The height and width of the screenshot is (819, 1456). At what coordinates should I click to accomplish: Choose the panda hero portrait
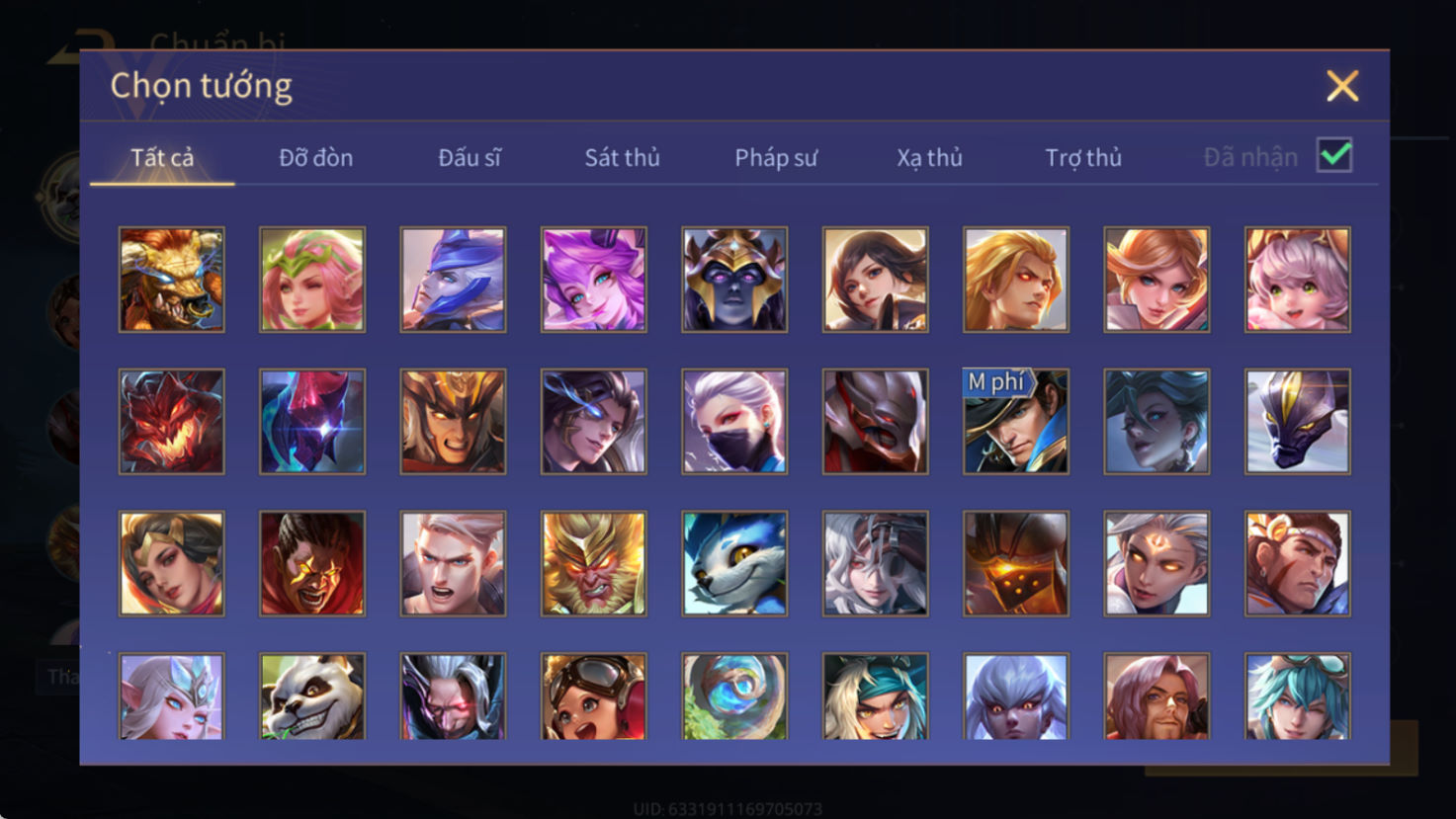[312, 696]
